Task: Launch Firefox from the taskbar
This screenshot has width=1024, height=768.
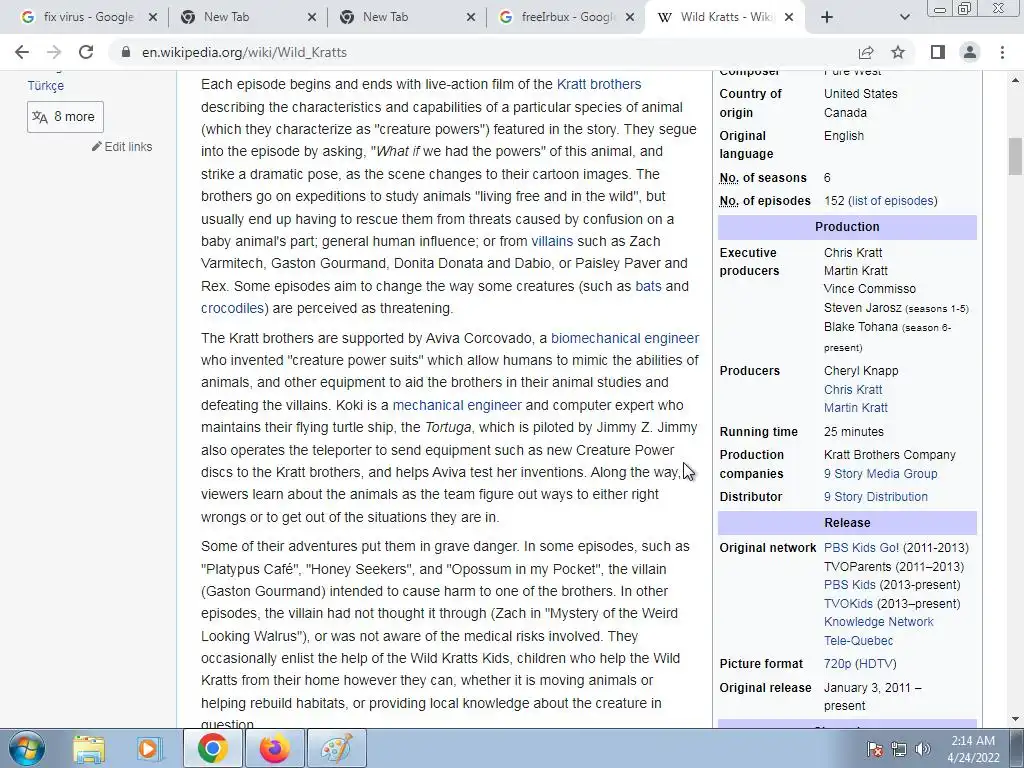Action: coord(275,748)
